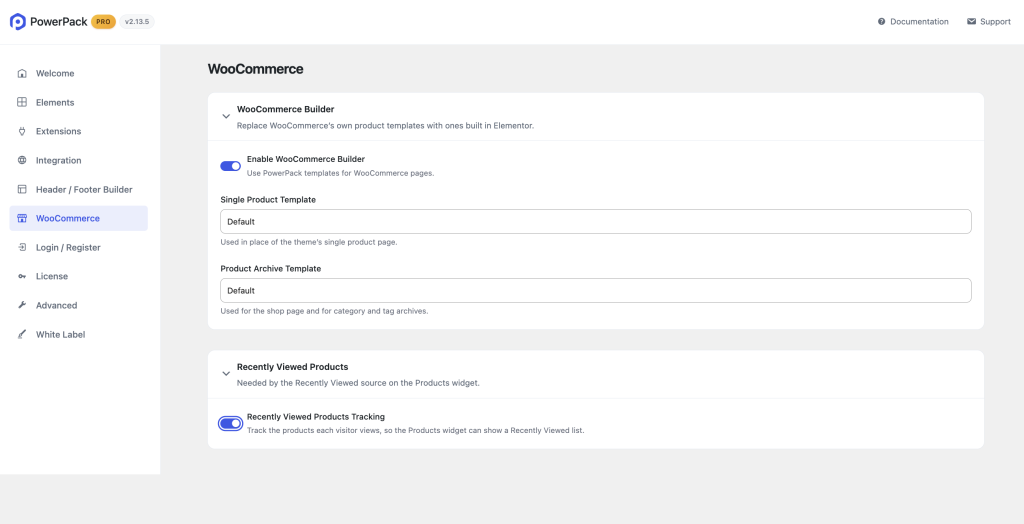Image resolution: width=1024 pixels, height=524 pixels.
Task: Click the Header / Footer Builder layout icon
Action: (22, 189)
